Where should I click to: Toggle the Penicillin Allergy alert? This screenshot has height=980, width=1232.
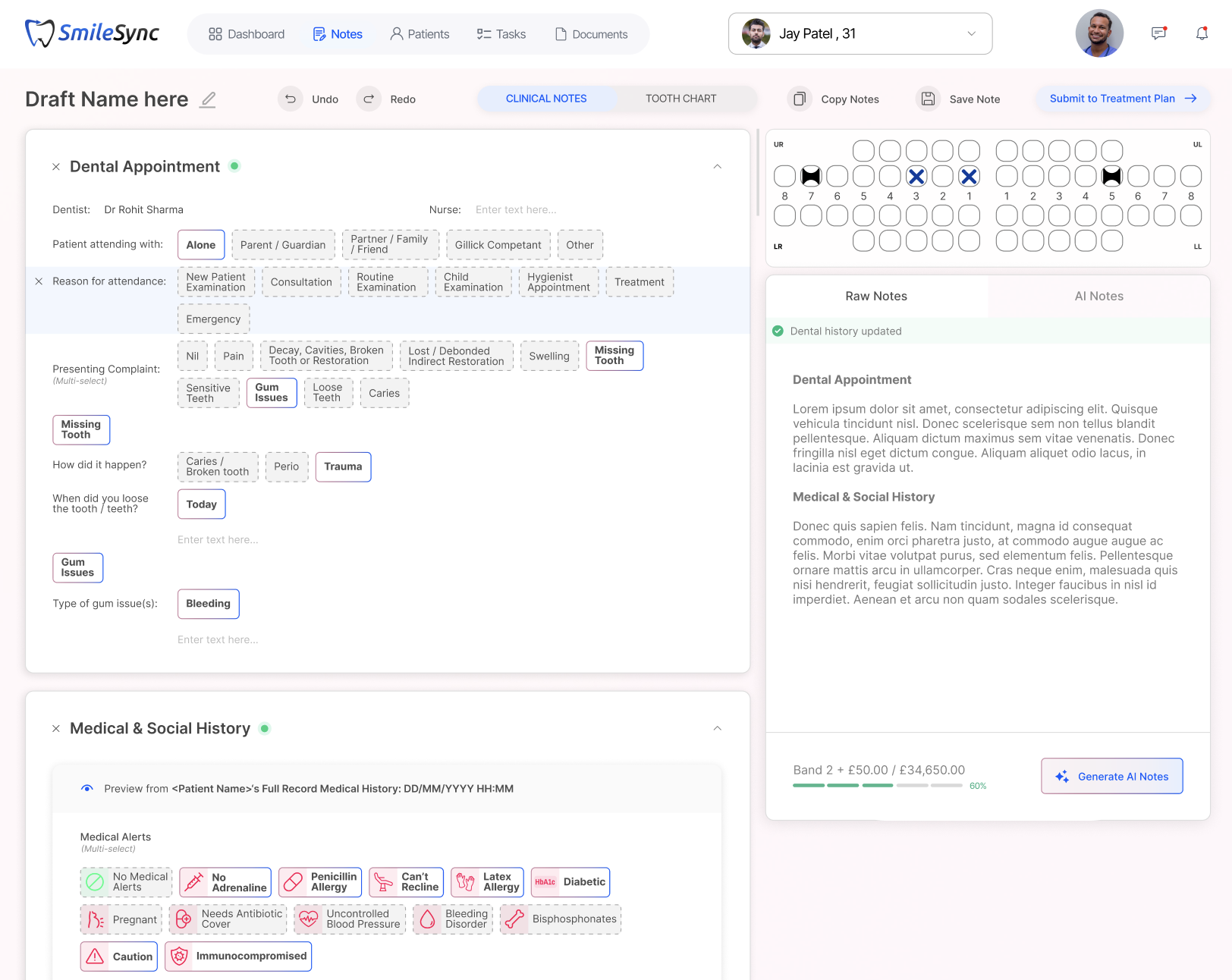(320, 882)
